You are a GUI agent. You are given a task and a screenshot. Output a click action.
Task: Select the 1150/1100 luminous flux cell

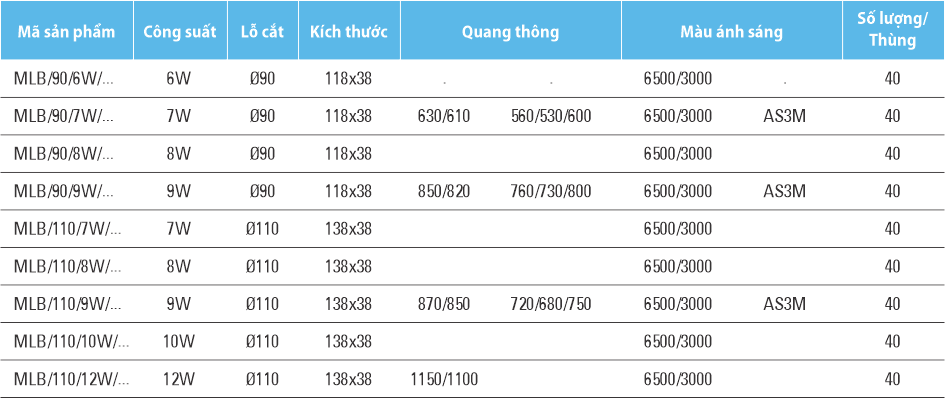pos(444,379)
